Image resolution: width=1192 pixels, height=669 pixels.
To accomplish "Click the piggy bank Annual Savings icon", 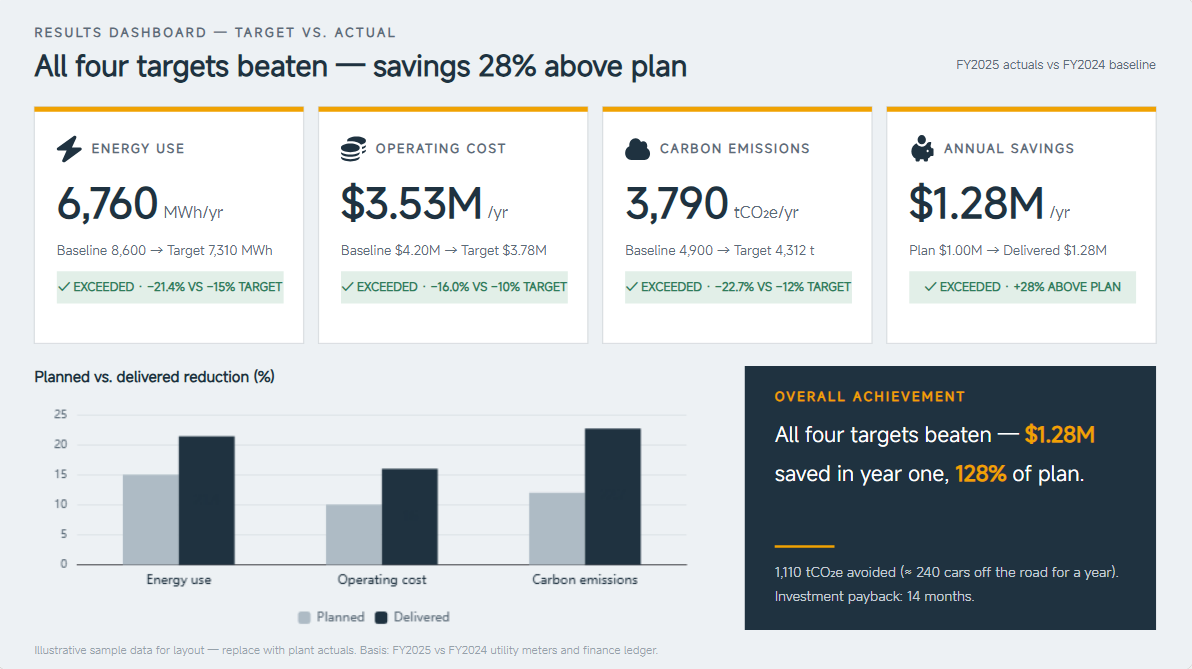I will 922,148.
